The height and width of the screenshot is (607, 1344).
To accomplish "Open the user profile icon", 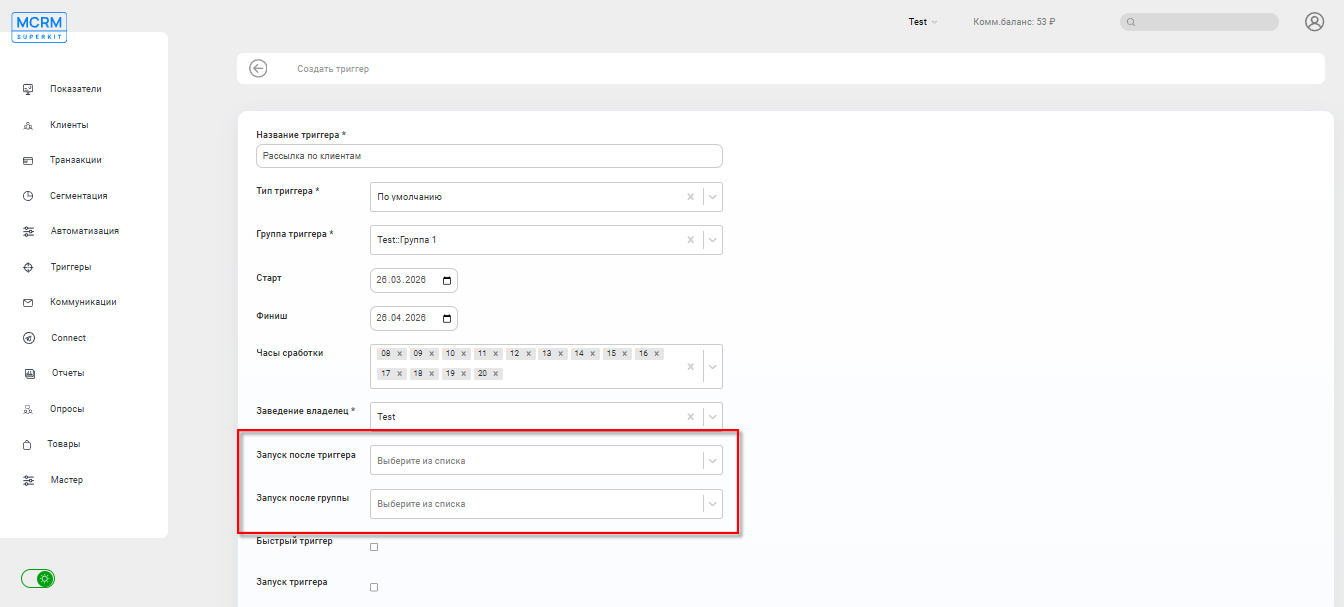I will [x=1315, y=22].
